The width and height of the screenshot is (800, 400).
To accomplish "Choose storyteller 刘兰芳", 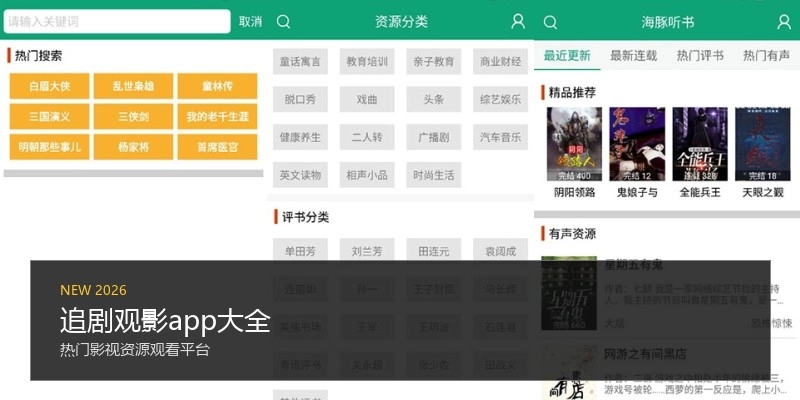I will tap(367, 251).
